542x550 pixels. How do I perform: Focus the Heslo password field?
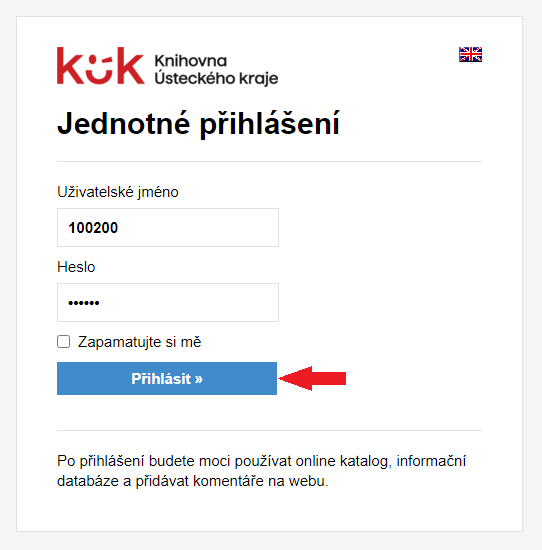168,302
